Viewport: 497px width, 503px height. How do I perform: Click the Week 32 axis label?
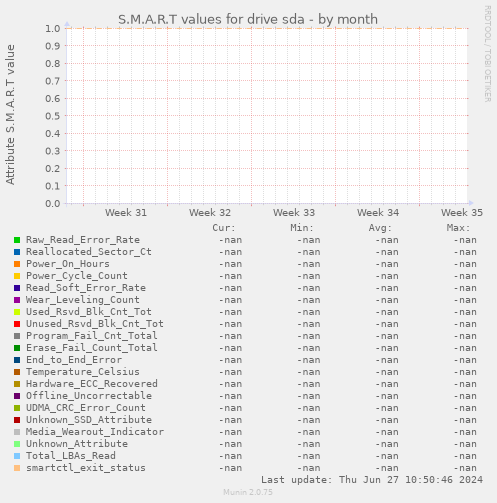tap(210, 213)
